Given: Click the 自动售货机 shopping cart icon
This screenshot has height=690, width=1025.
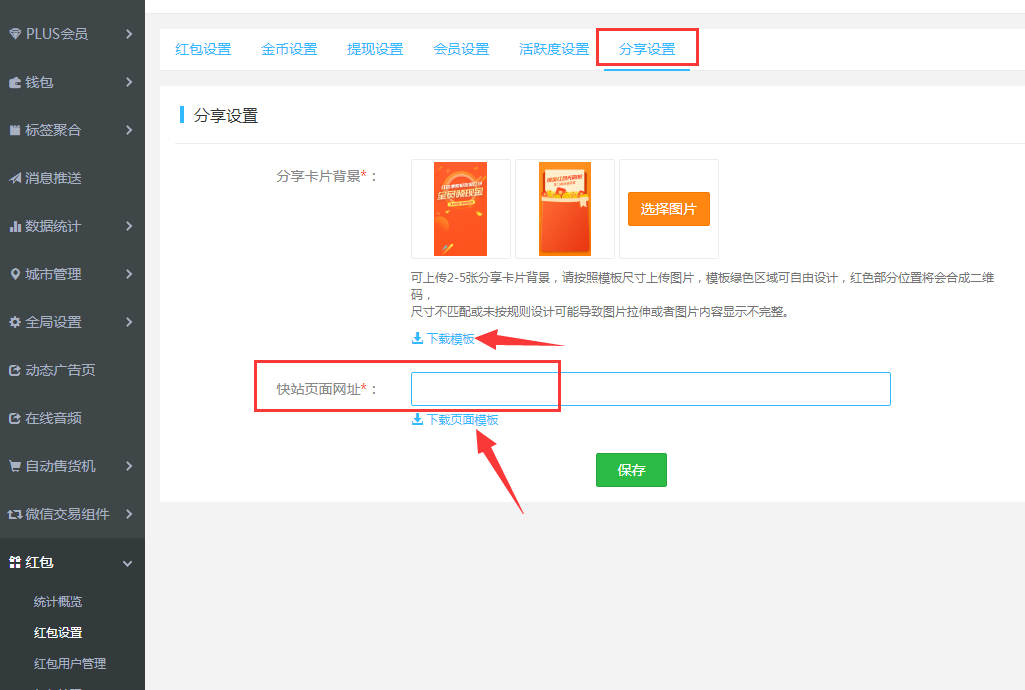Looking at the screenshot, I should (x=15, y=466).
